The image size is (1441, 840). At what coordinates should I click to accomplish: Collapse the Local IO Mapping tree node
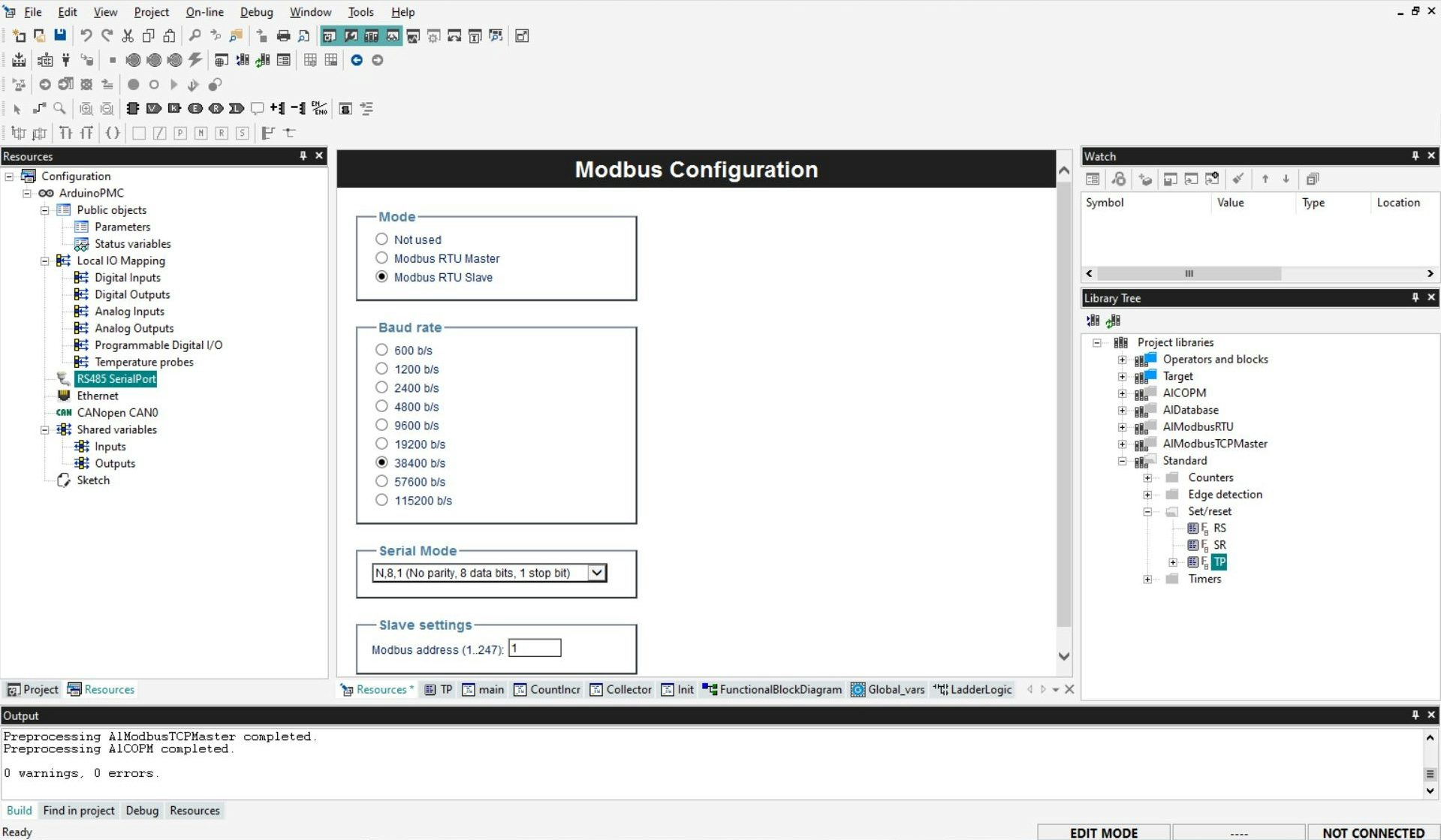point(45,260)
